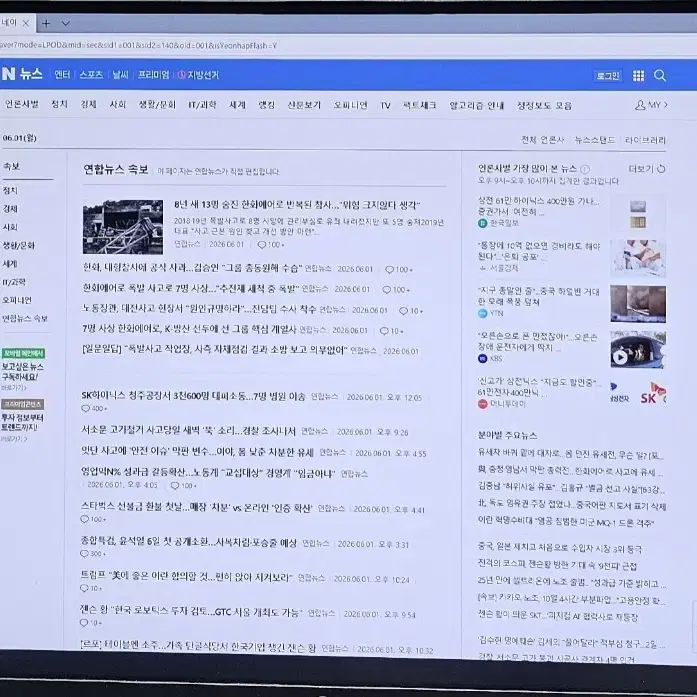Open the 스포츠 section link

[91, 74]
